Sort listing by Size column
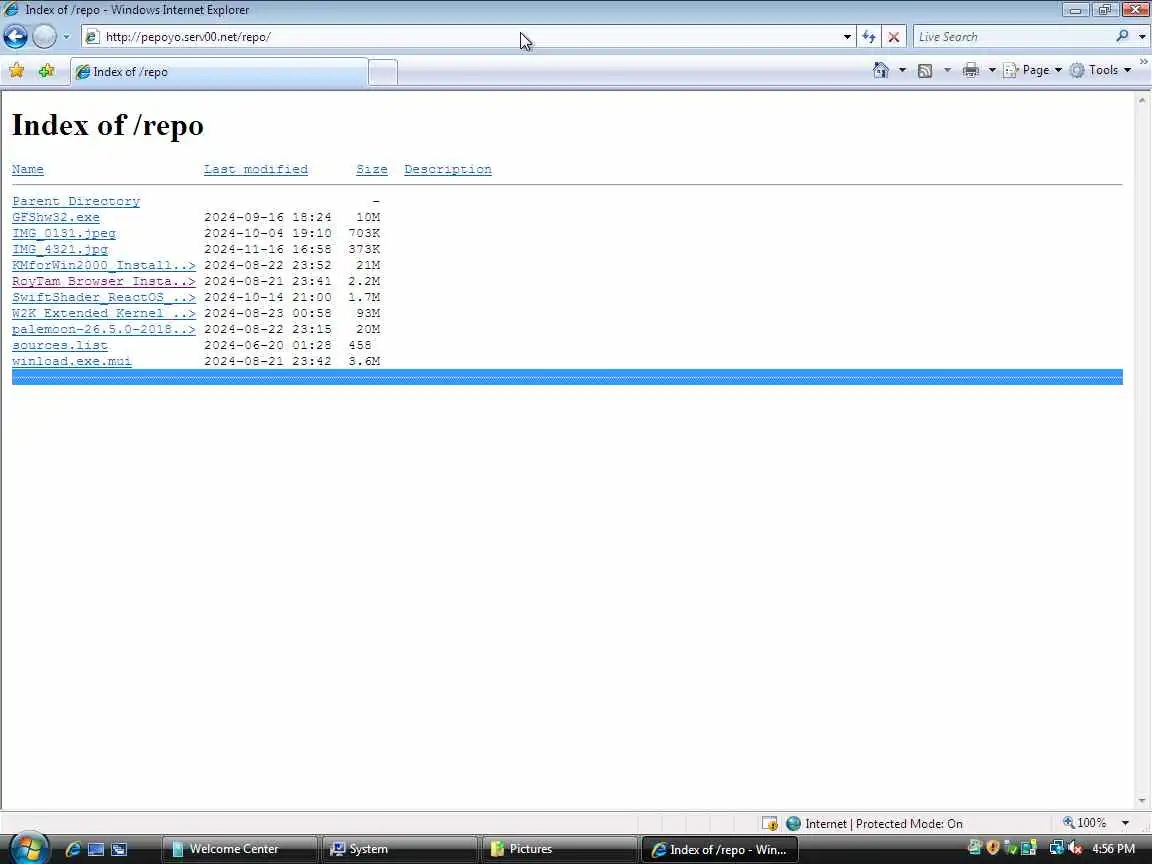Screen dimensions: 1152x864 [372, 169]
